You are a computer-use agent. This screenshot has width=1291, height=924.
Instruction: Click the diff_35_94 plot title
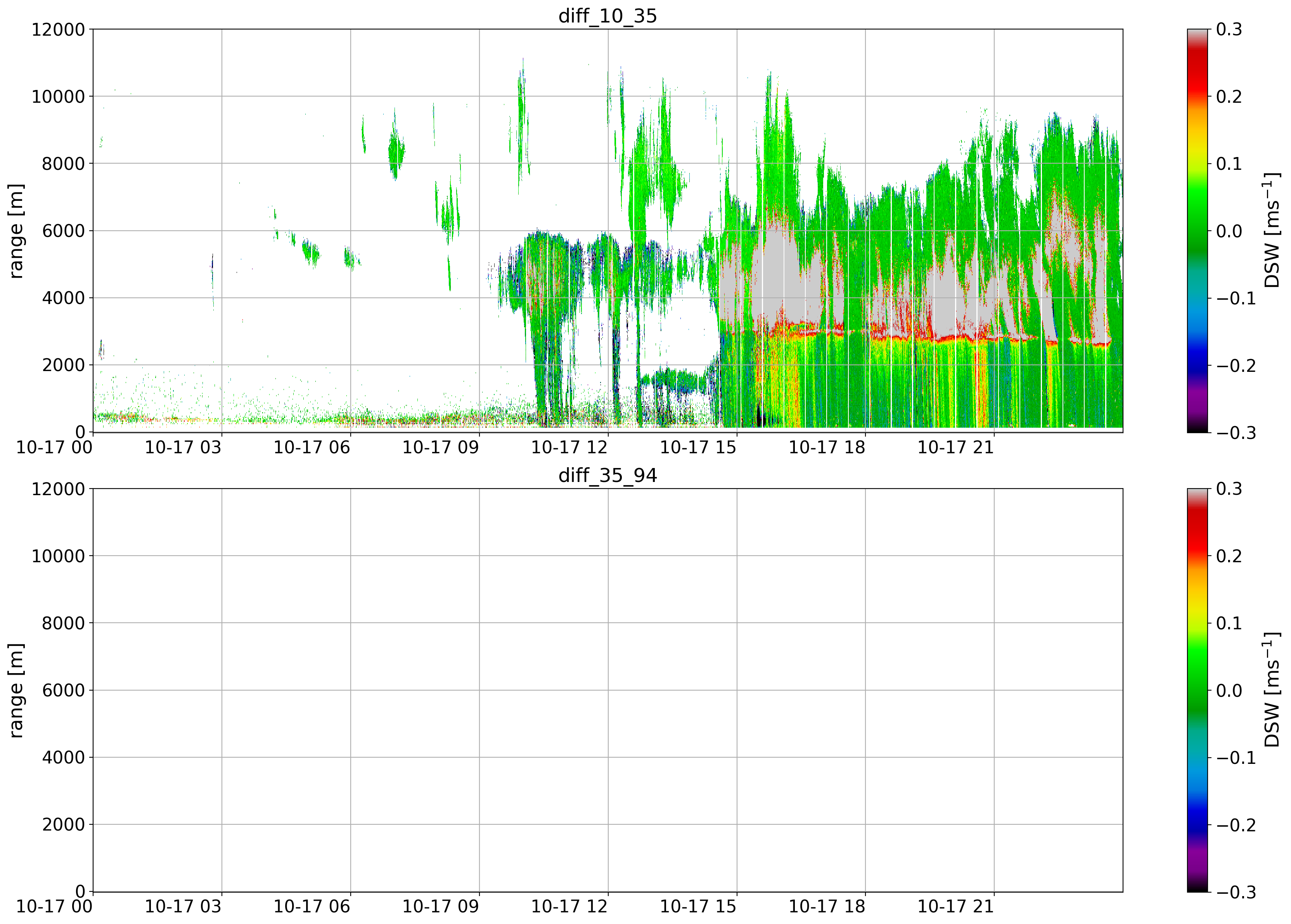click(607, 475)
